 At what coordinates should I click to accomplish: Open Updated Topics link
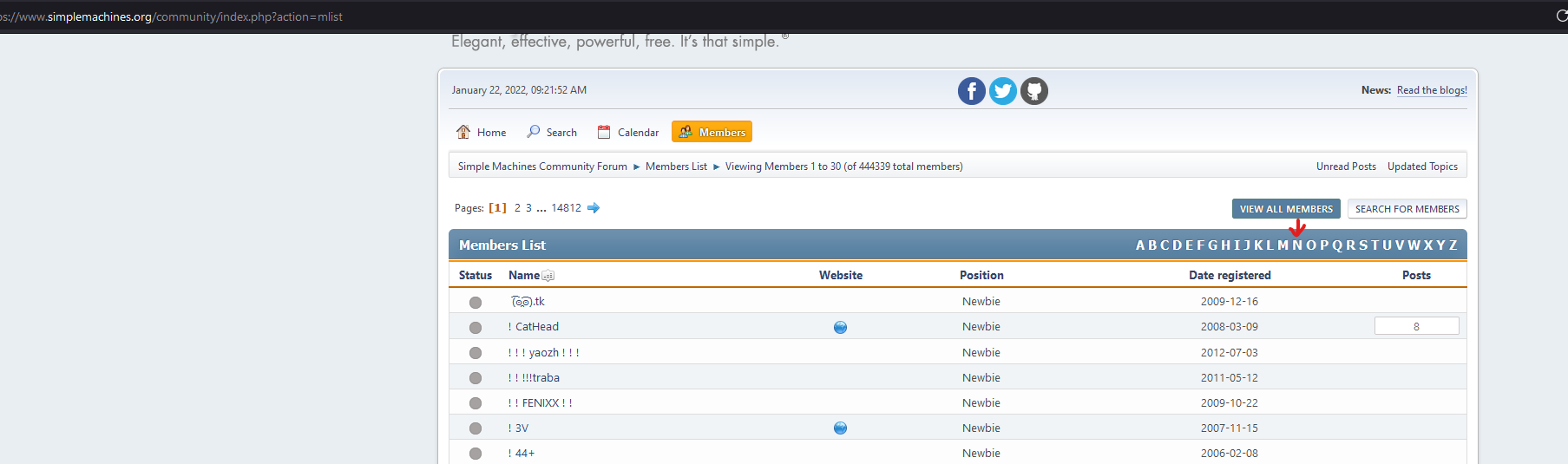tap(1422, 167)
